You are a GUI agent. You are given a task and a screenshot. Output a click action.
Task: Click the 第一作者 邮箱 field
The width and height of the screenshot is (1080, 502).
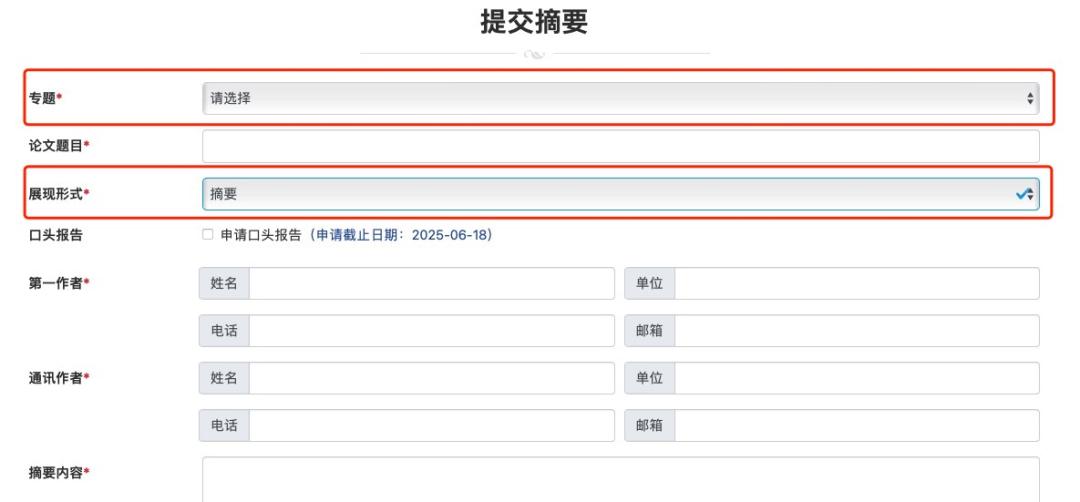pyautogui.click(x=856, y=331)
